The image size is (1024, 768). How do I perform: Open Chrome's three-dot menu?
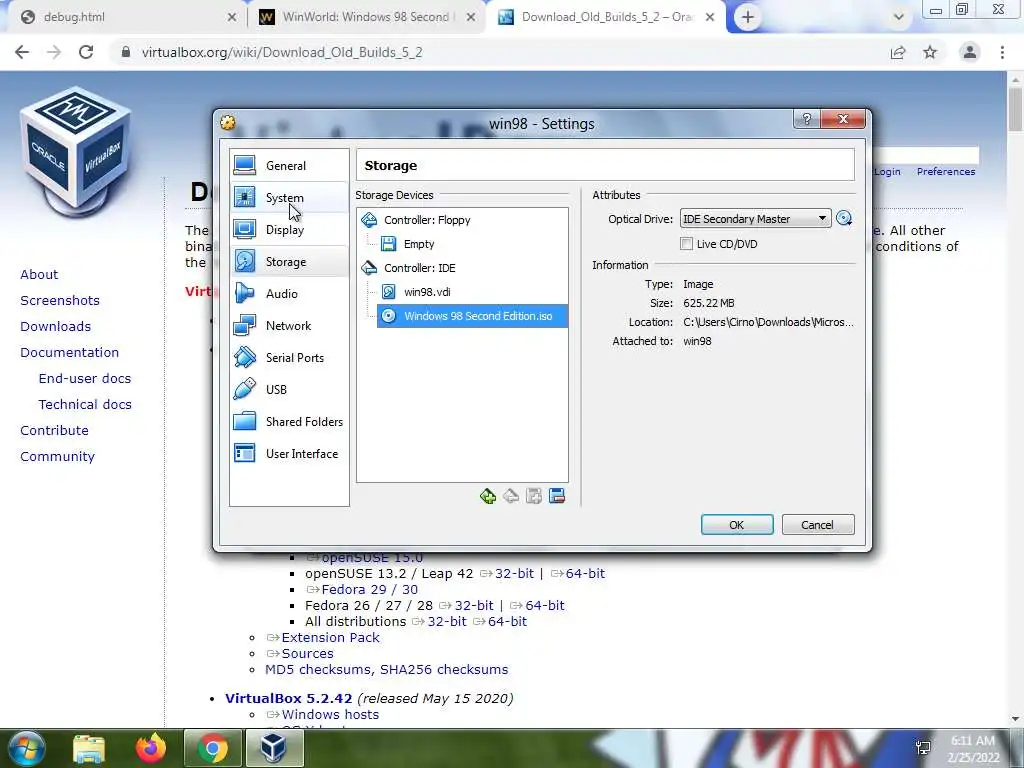tap(1002, 52)
